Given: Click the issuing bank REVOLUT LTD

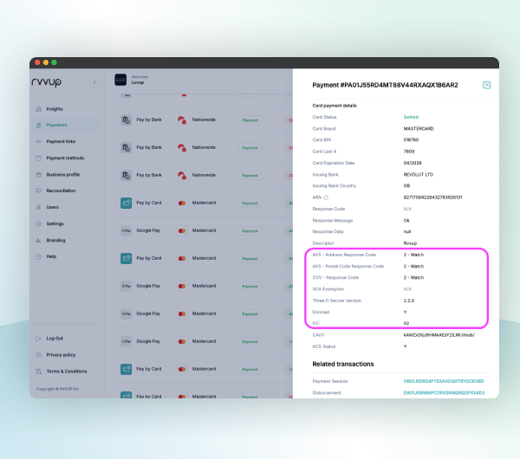Looking at the screenshot, I should pos(418,175).
